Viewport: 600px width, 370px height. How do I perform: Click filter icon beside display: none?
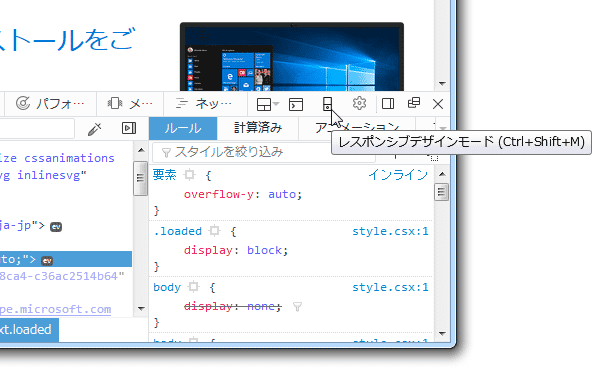click(297, 306)
